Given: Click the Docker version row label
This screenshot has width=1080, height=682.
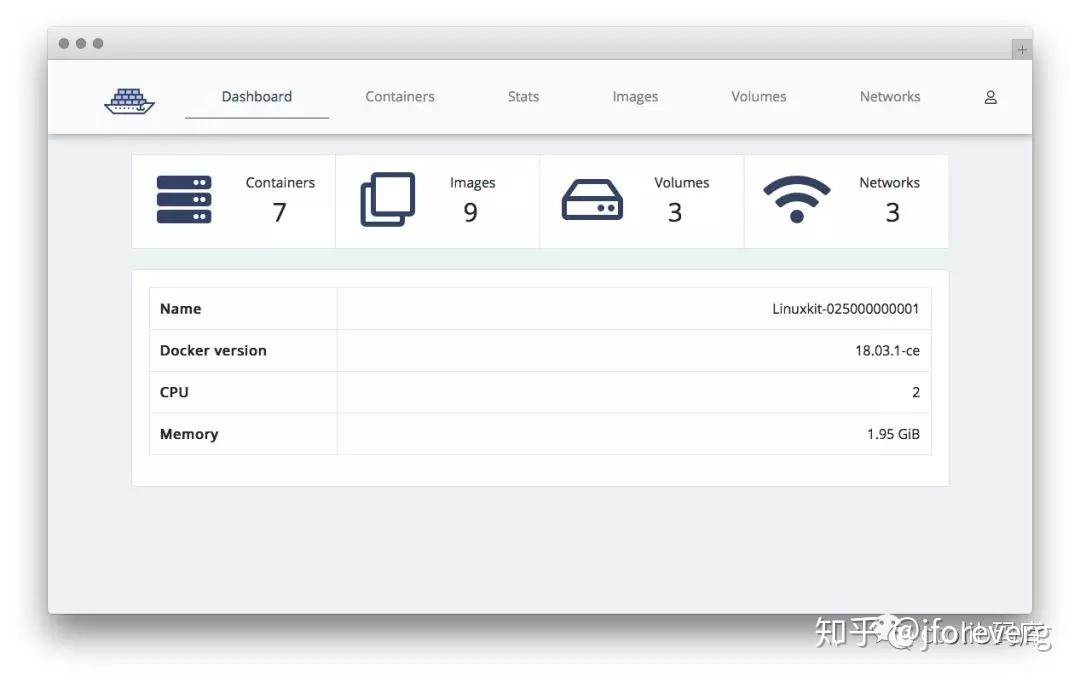Looking at the screenshot, I should tap(213, 351).
